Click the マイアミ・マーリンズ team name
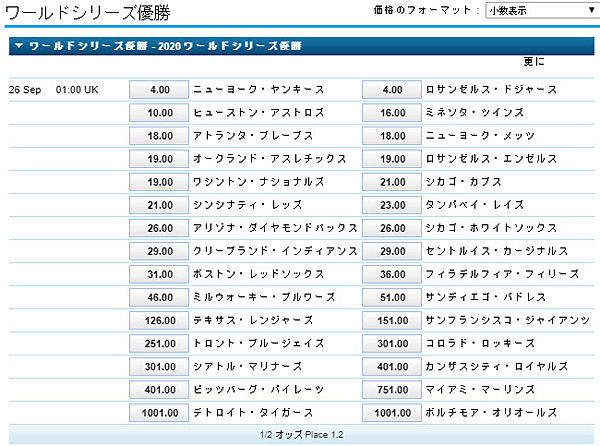The height and width of the screenshot is (446, 600). (x=480, y=389)
